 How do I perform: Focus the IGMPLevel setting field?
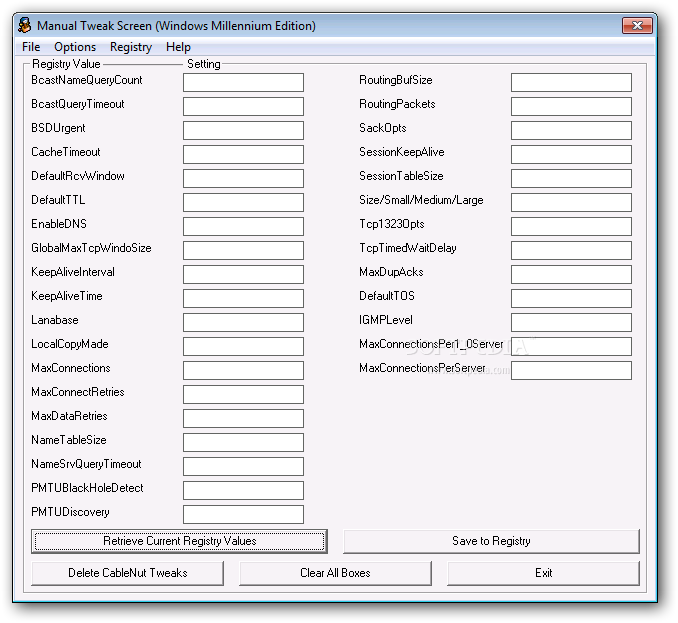pyautogui.click(x=571, y=322)
